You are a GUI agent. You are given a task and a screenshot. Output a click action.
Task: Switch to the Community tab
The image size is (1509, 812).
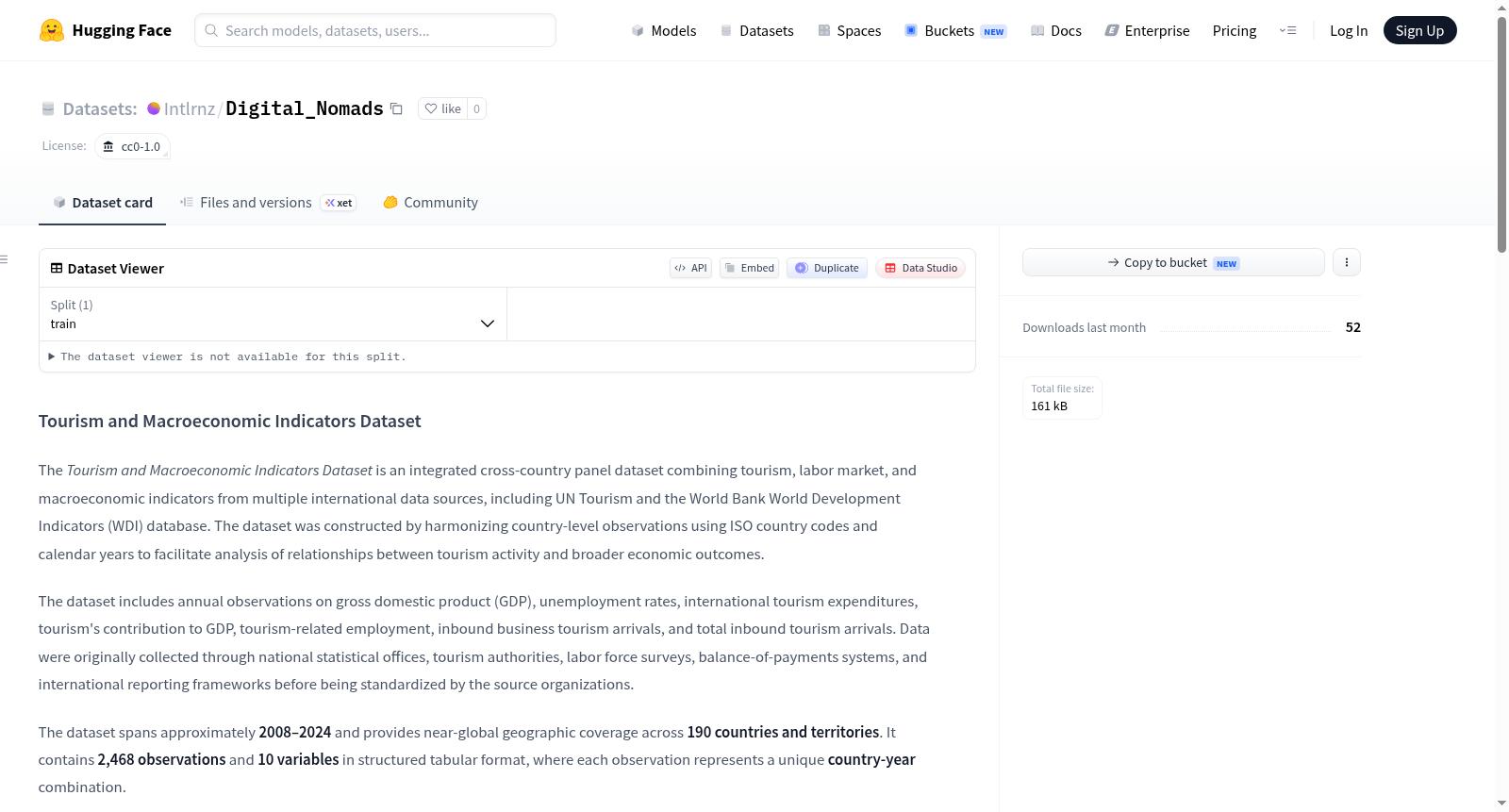coord(431,202)
